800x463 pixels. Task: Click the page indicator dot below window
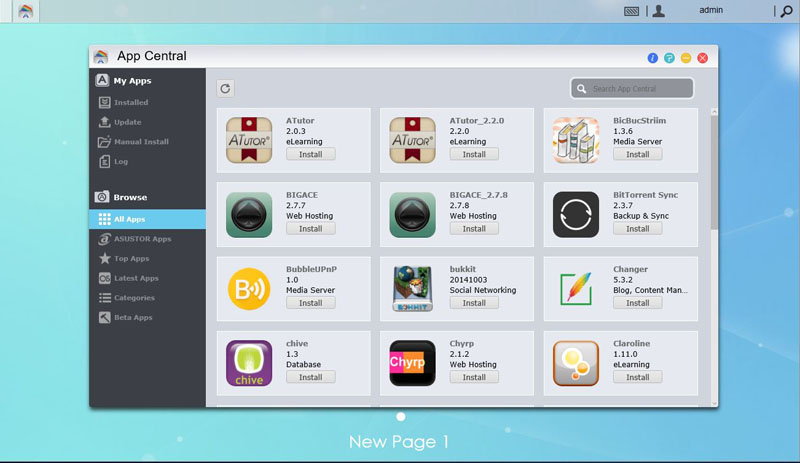coord(401,417)
